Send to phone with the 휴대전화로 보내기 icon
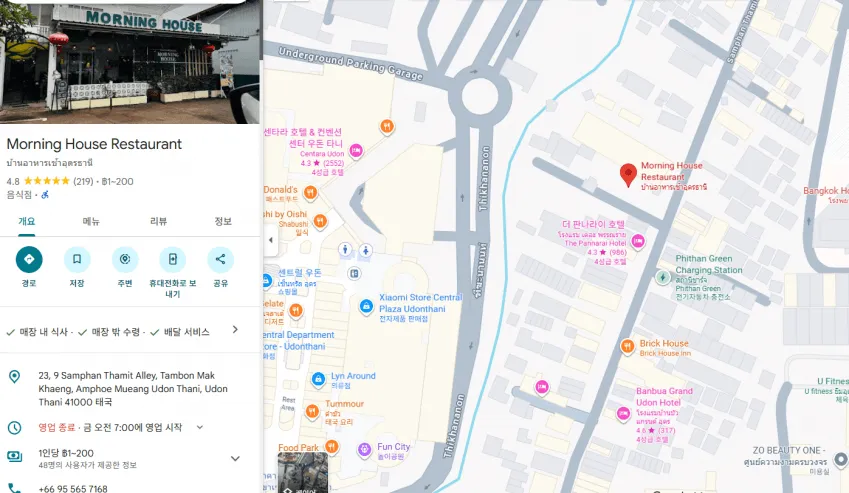This screenshot has width=849, height=493. 173,259
